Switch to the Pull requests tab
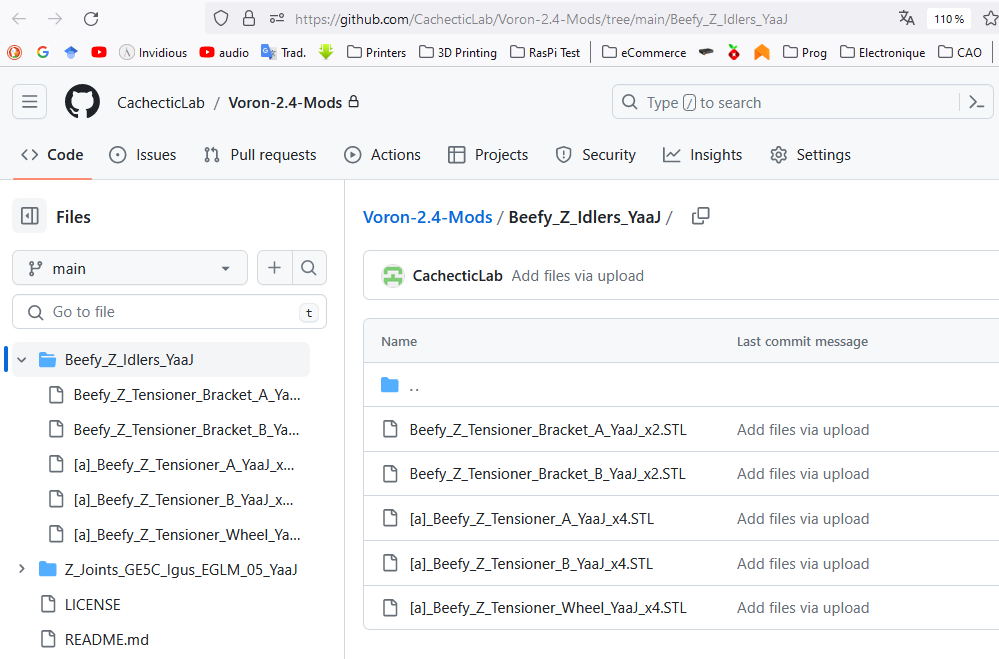Image resolution: width=999 pixels, height=659 pixels. (x=260, y=155)
